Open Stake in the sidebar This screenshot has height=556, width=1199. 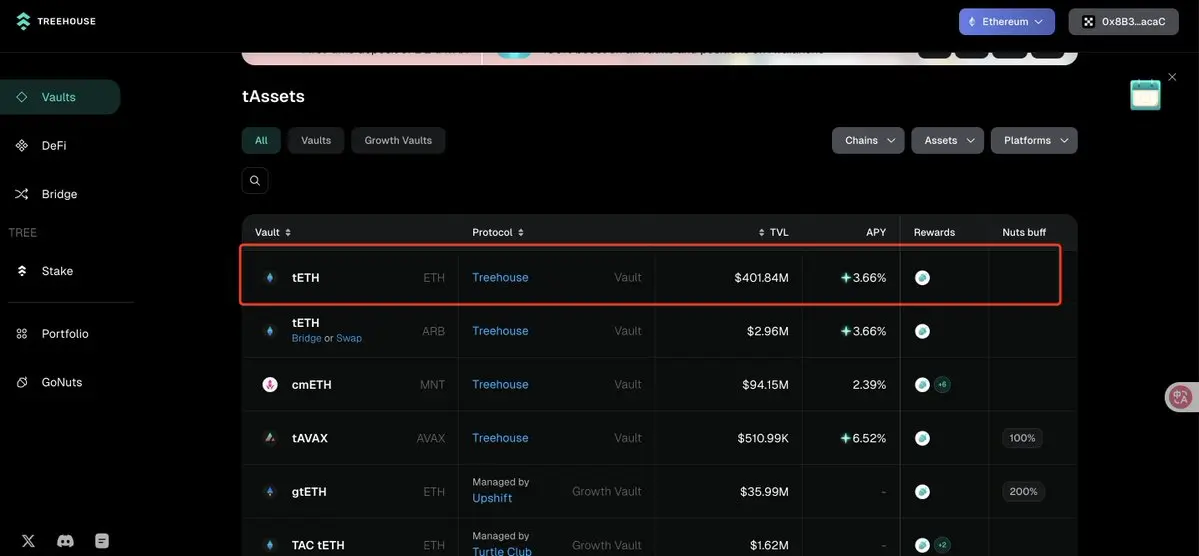57,271
